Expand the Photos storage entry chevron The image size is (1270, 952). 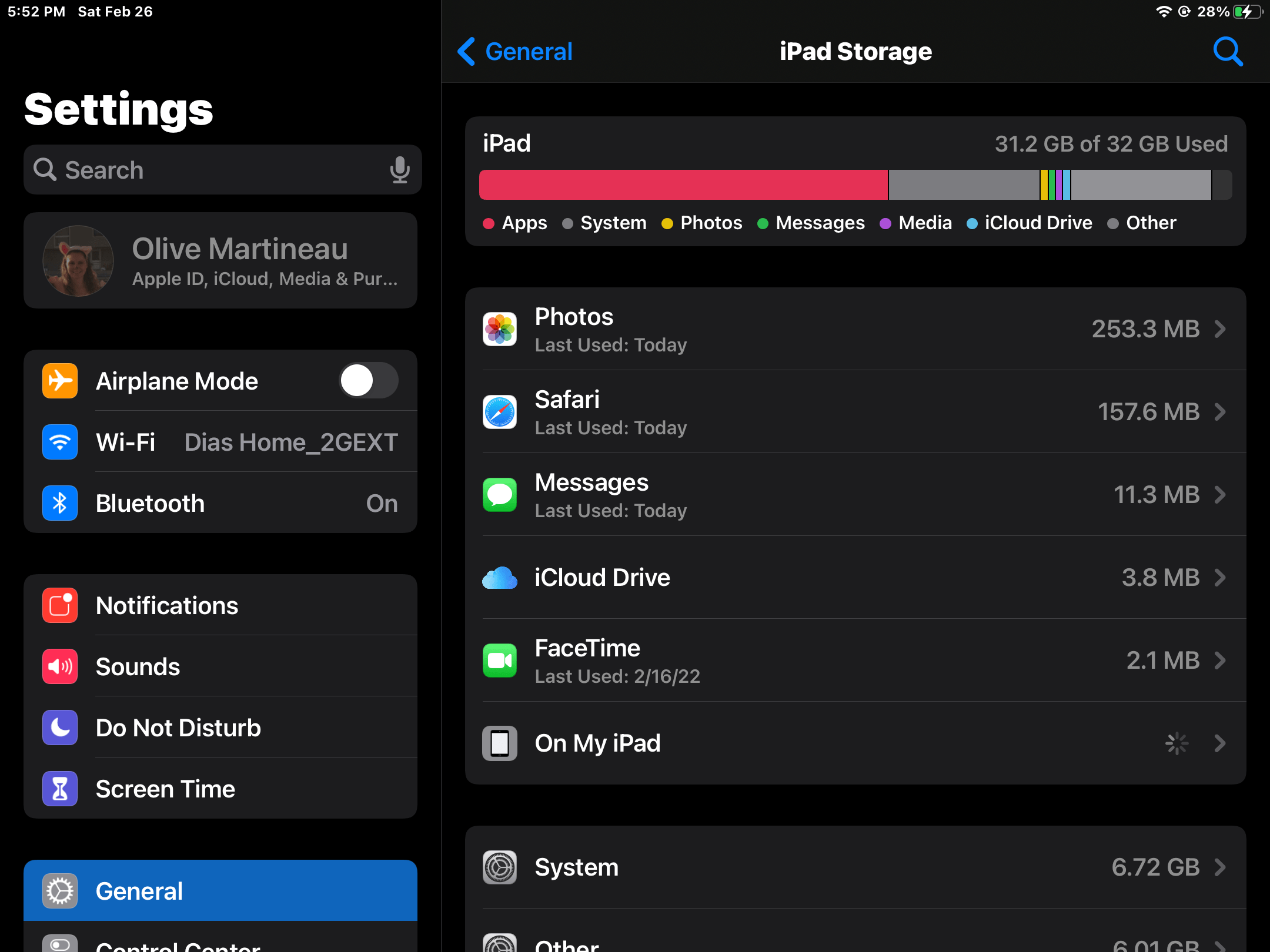pos(1219,329)
